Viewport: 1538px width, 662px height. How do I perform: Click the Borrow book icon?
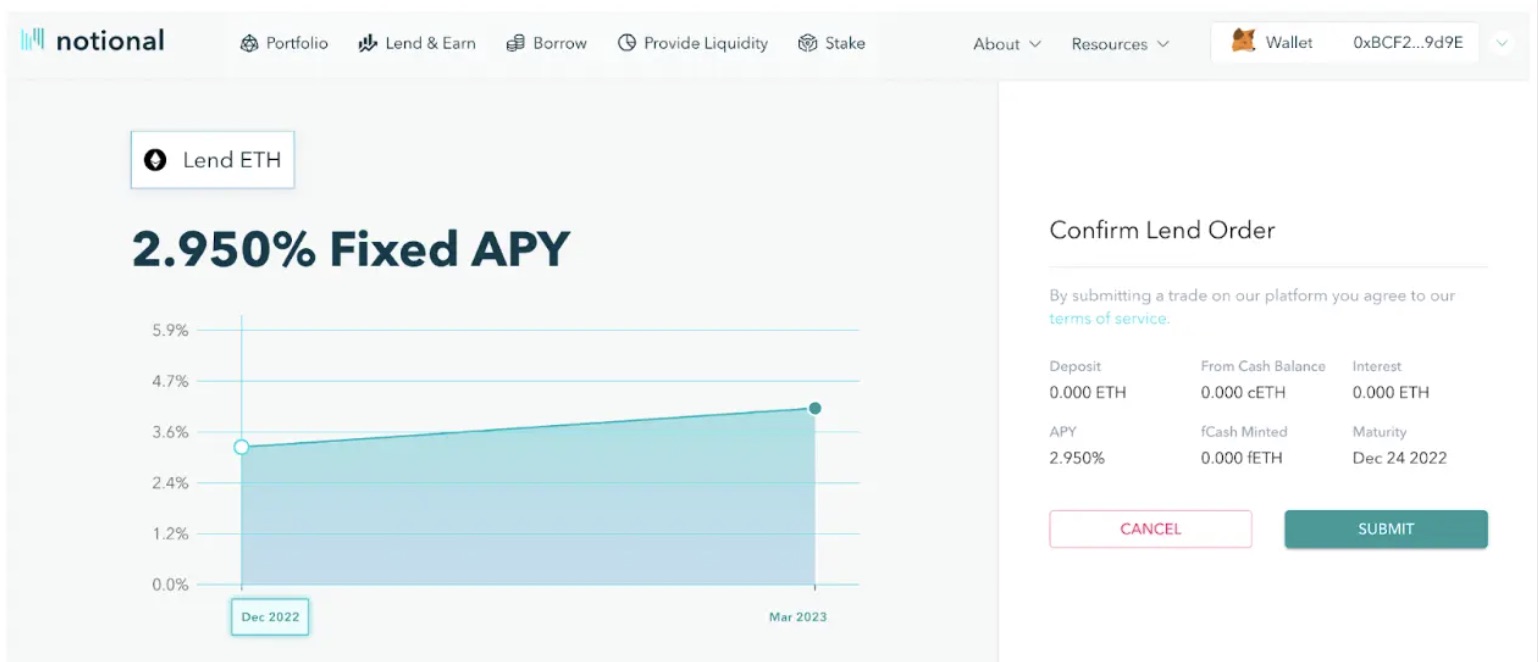tap(516, 43)
